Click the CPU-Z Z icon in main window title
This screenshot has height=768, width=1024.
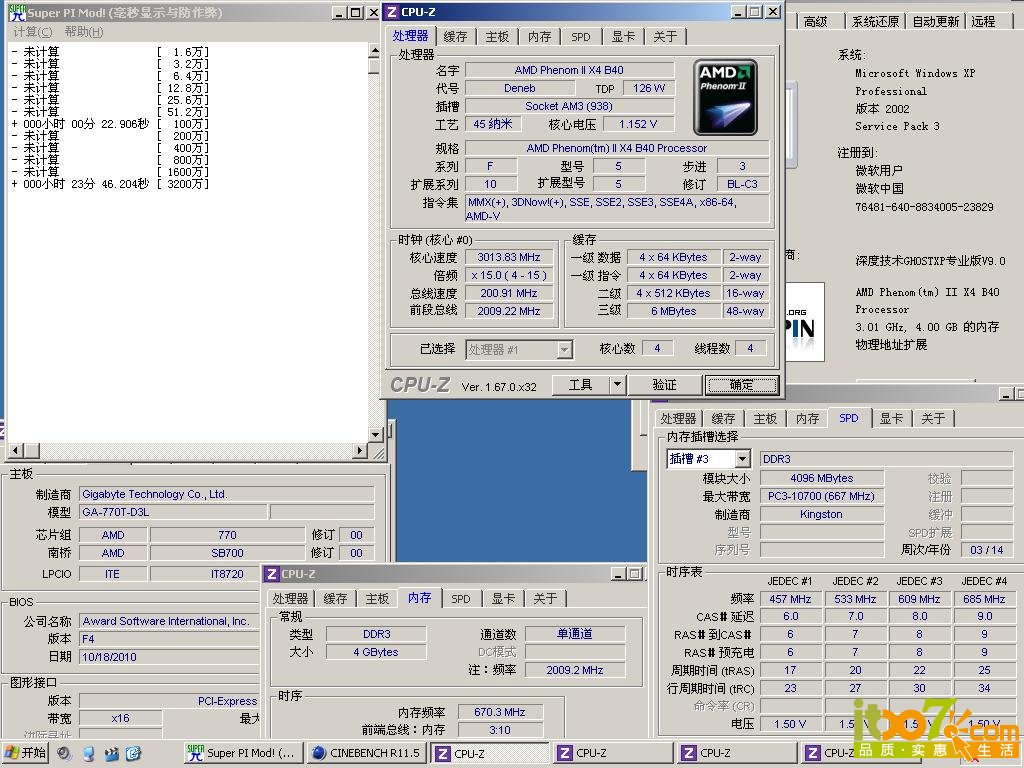click(392, 12)
